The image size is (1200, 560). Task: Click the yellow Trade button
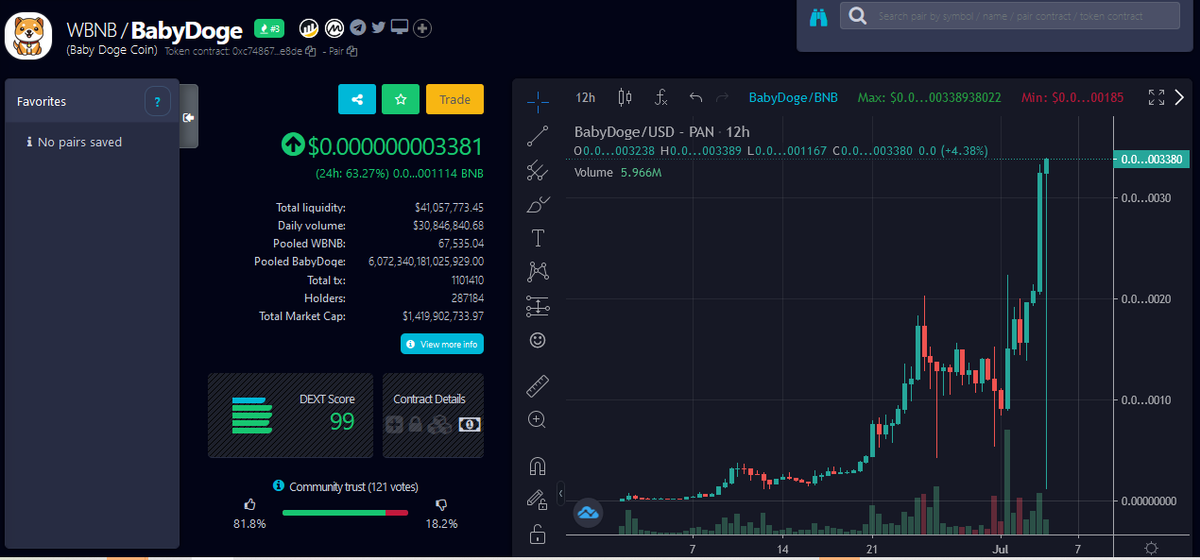coord(455,99)
